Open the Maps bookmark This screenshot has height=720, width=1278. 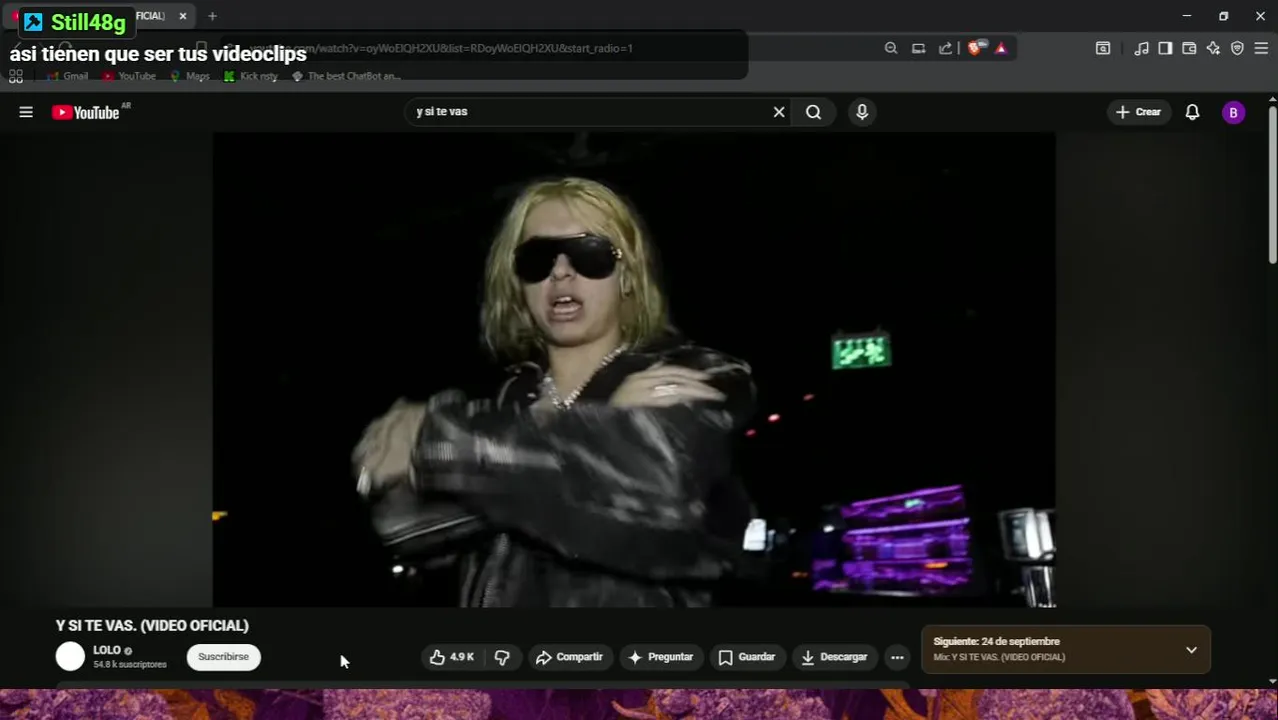click(190, 76)
